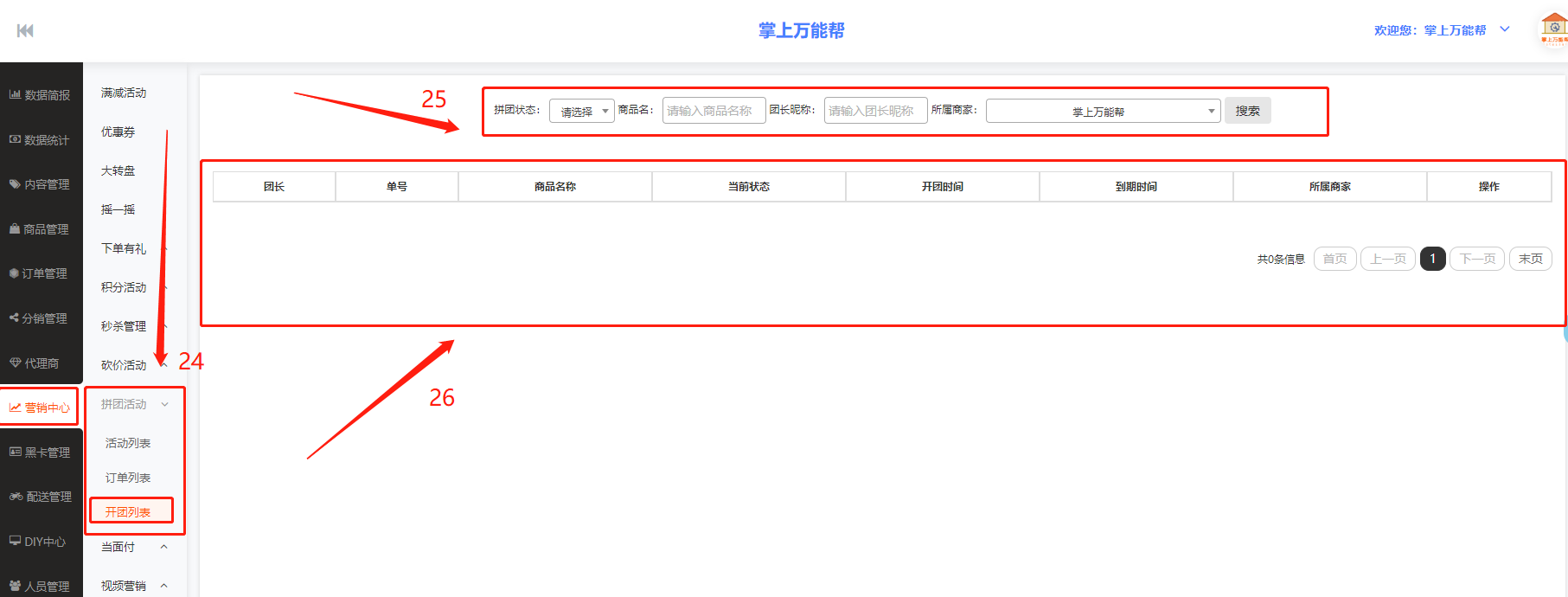Select 分销管理 with the share icon
The height and width of the screenshot is (597, 1568).
40,318
